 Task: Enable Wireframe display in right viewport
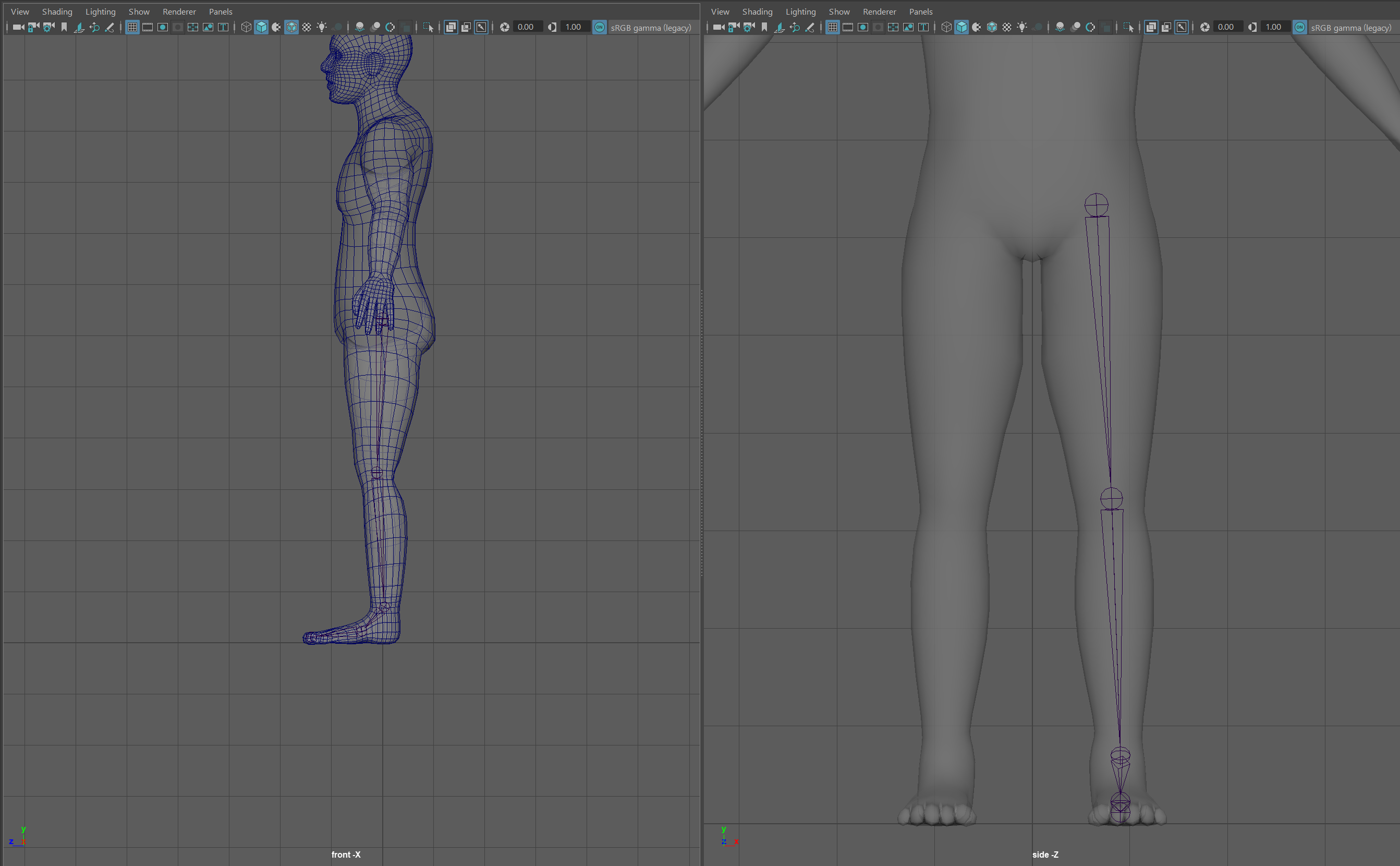tap(946, 27)
